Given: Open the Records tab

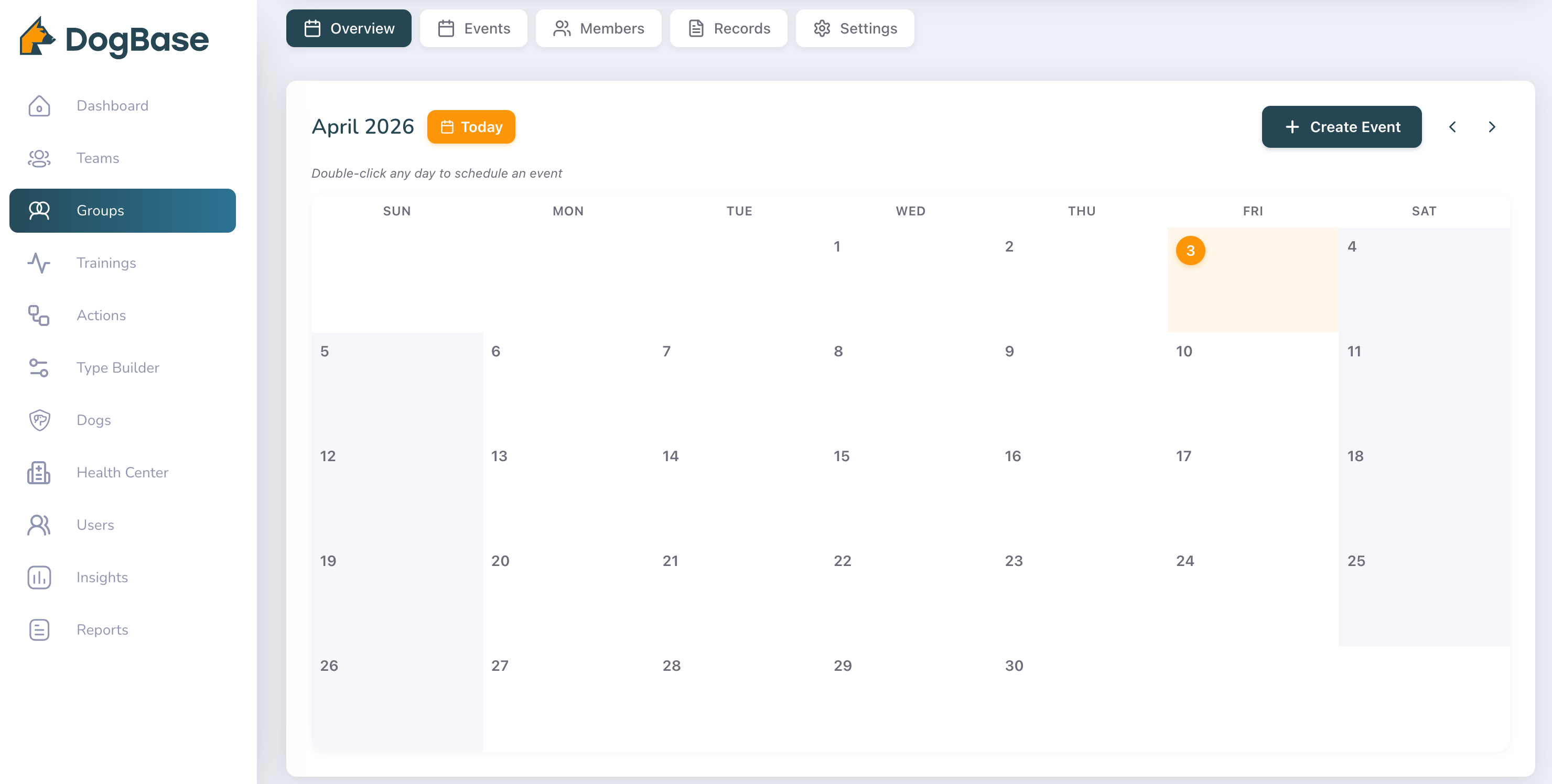Looking at the screenshot, I should (728, 28).
